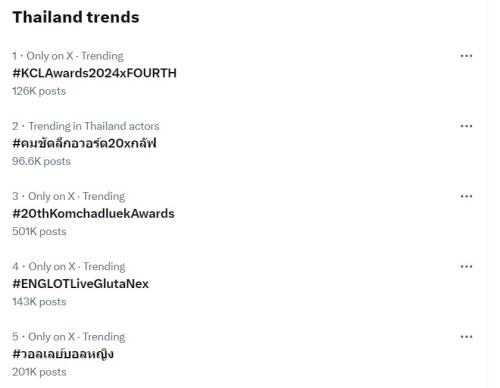Open more options for #ENGLOTLiveGlutaNex trend

point(466,267)
